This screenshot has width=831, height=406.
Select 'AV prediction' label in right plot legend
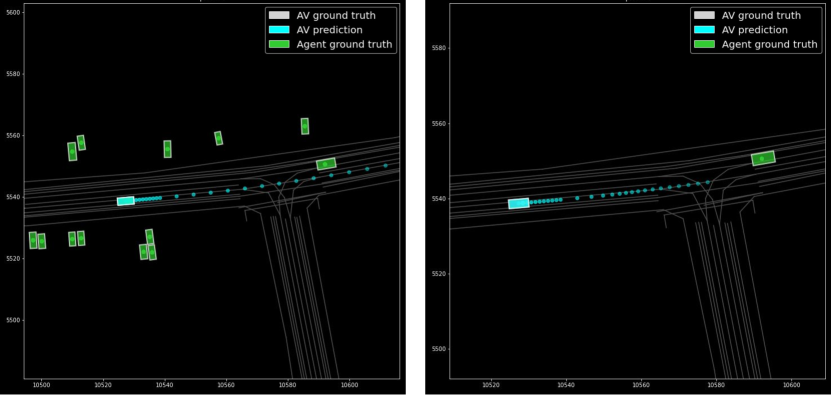click(x=754, y=30)
